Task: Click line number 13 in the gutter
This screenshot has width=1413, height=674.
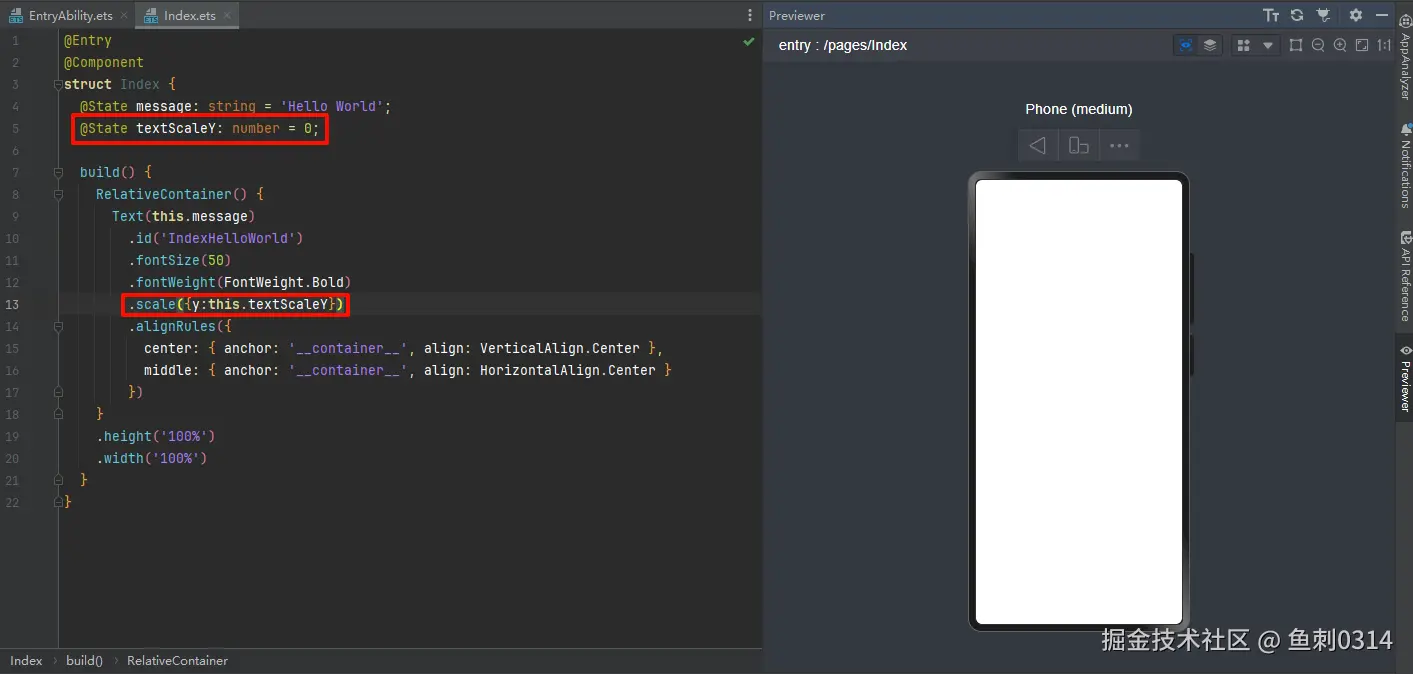Action: [x=13, y=304]
